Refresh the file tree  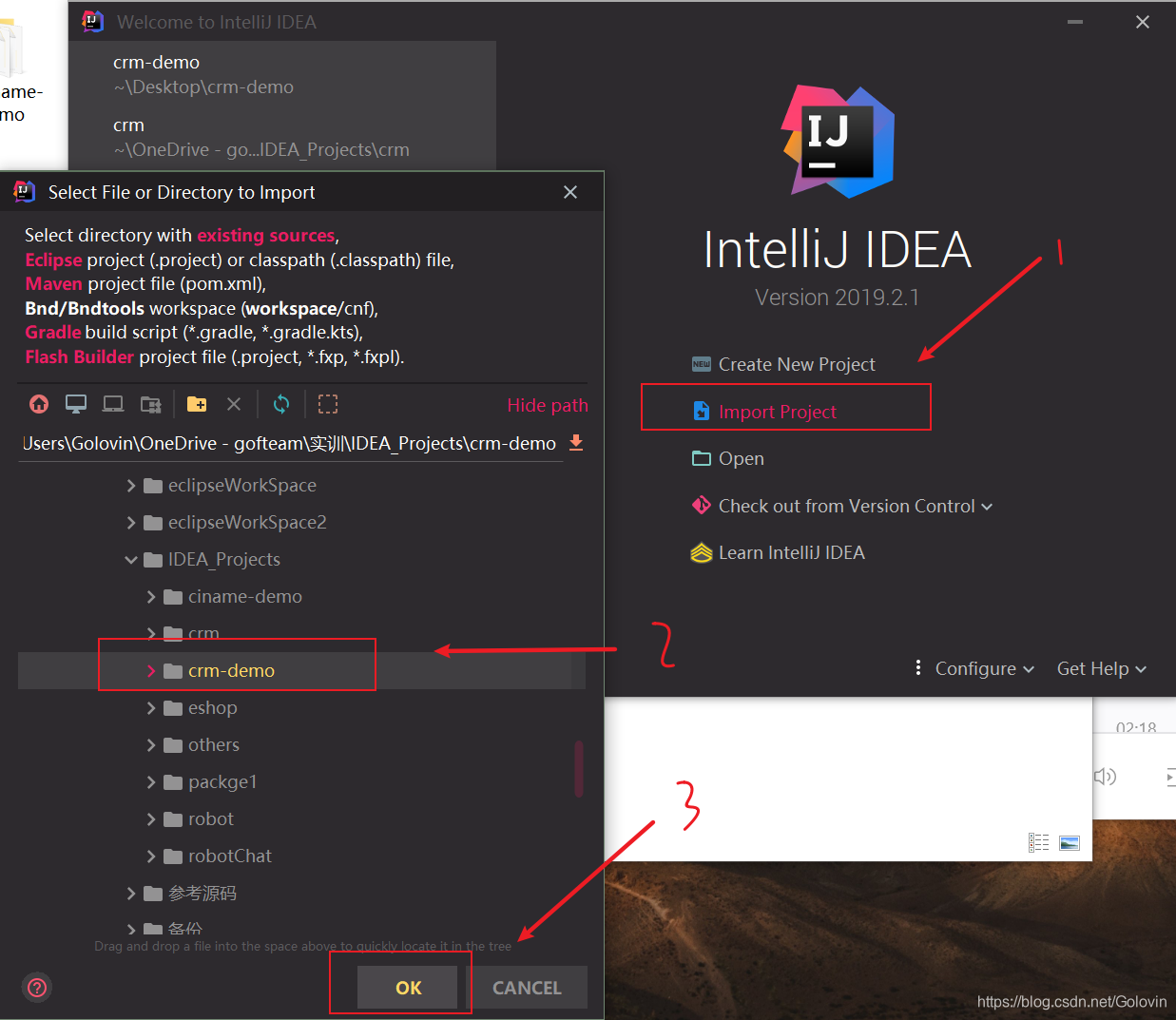pyautogui.click(x=281, y=404)
